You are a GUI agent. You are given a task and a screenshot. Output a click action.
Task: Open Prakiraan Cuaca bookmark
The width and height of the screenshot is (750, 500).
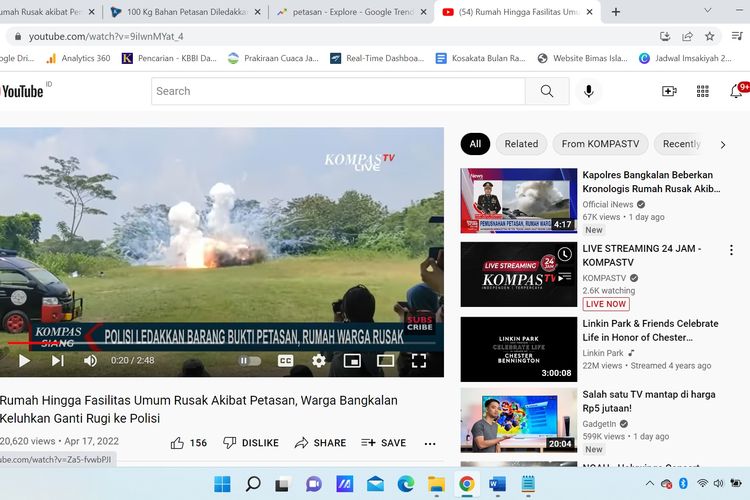point(274,58)
